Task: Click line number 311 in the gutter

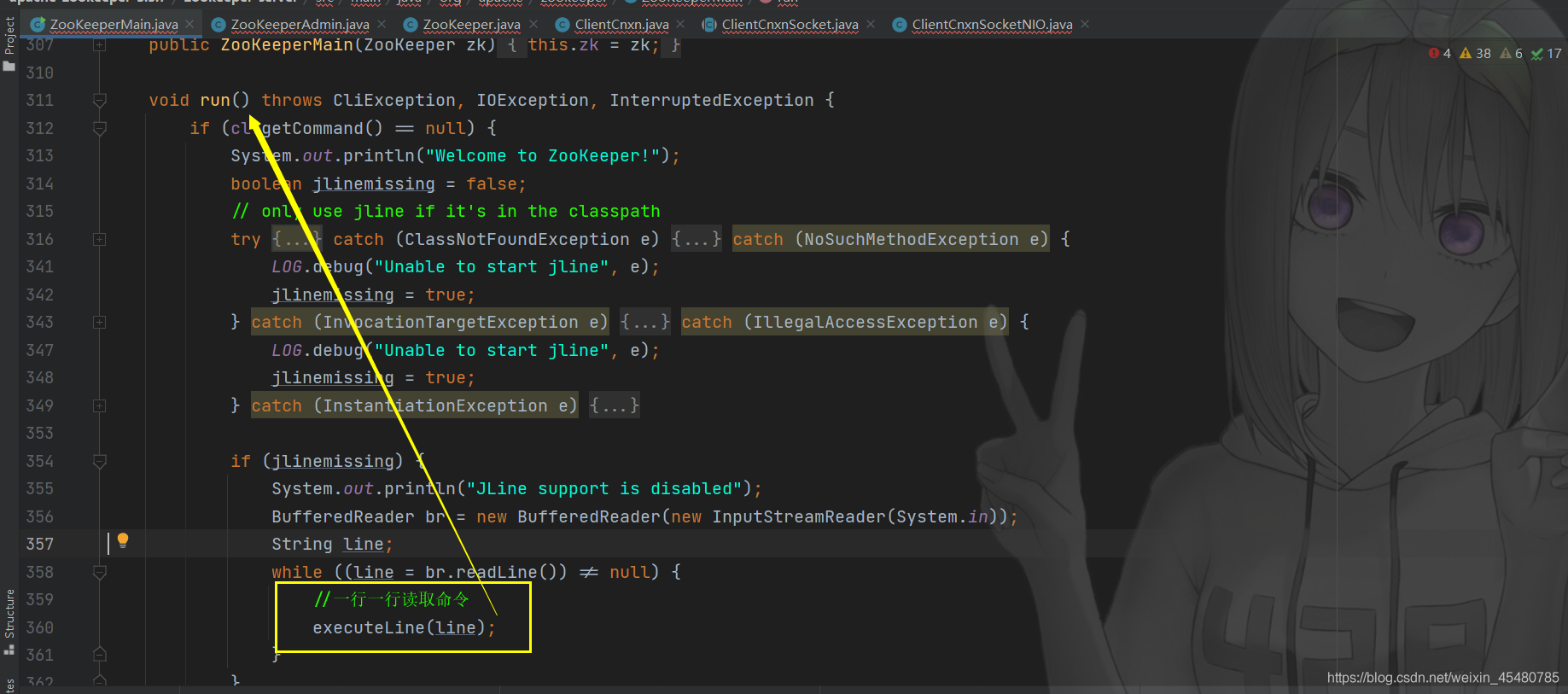Action: (39, 101)
